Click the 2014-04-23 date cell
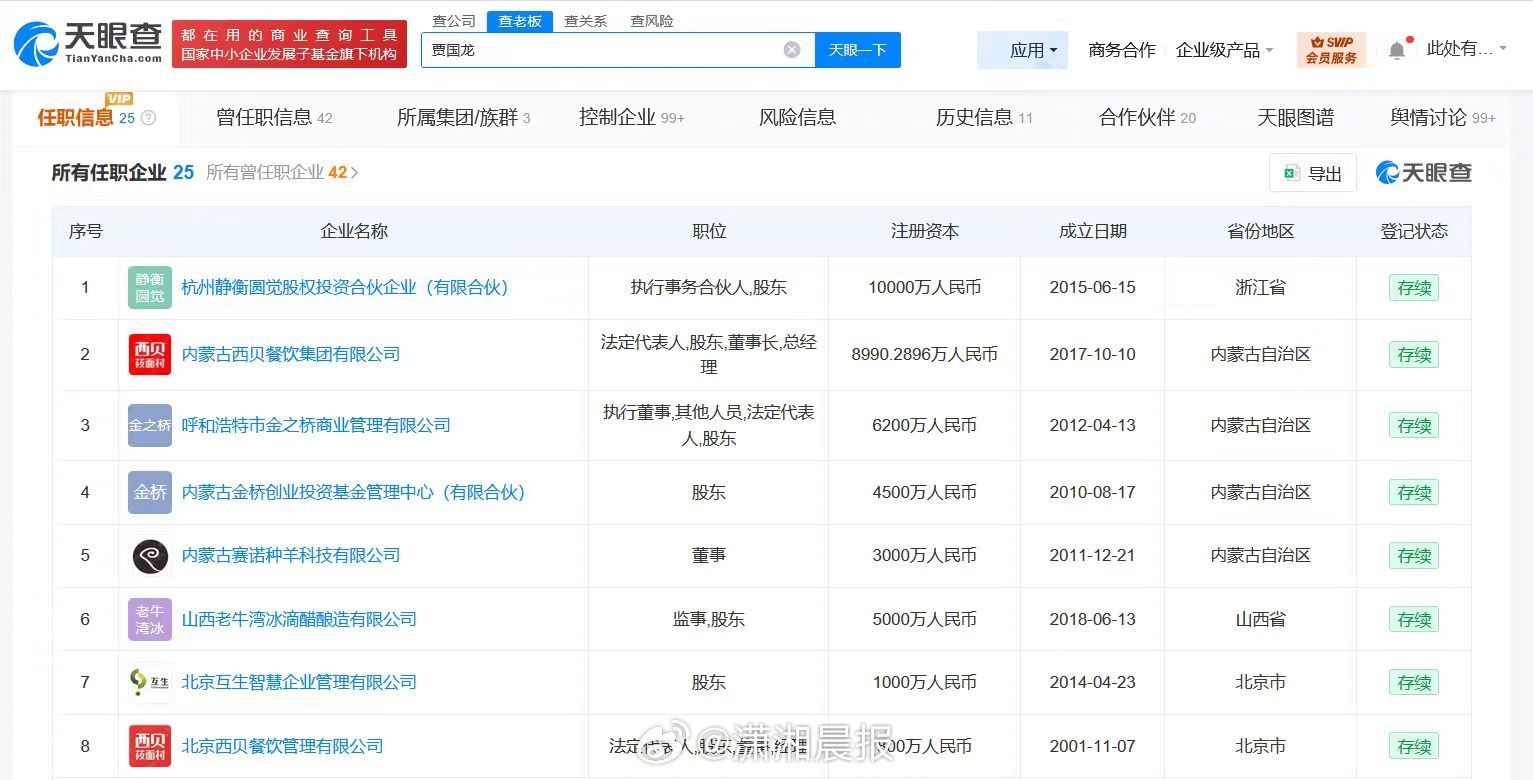The width and height of the screenshot is (1533, 780). pyautogui.click(x=1093, y=682)
